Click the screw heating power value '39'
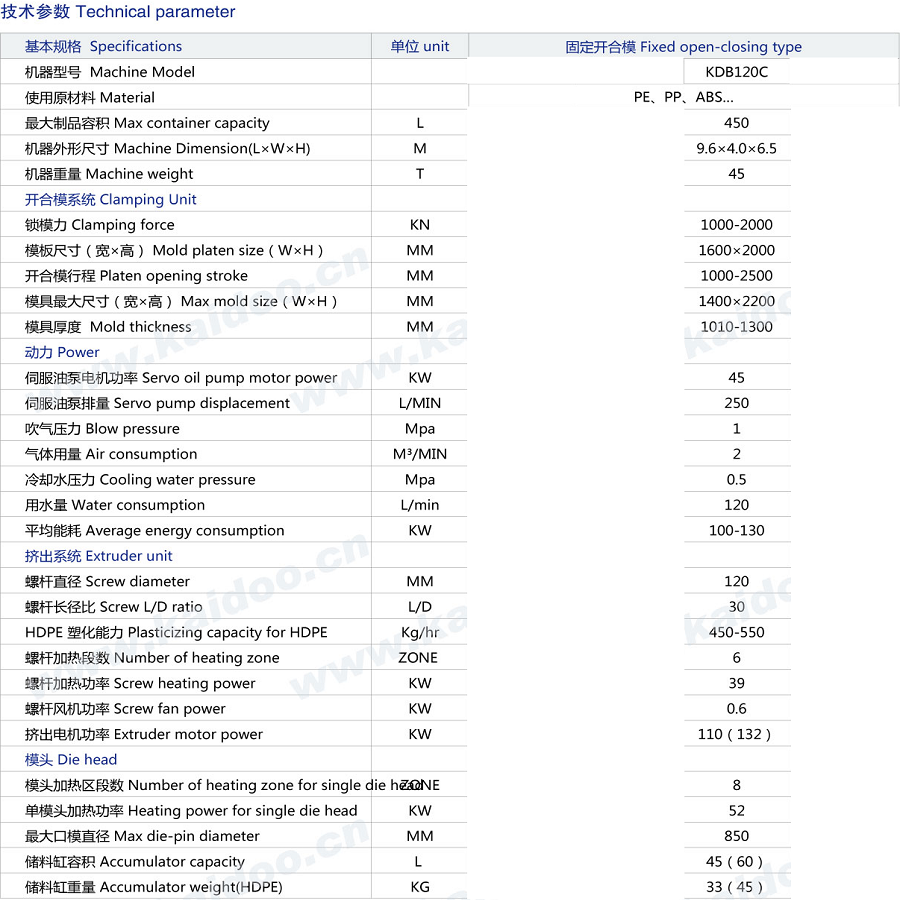 [736, 683]
